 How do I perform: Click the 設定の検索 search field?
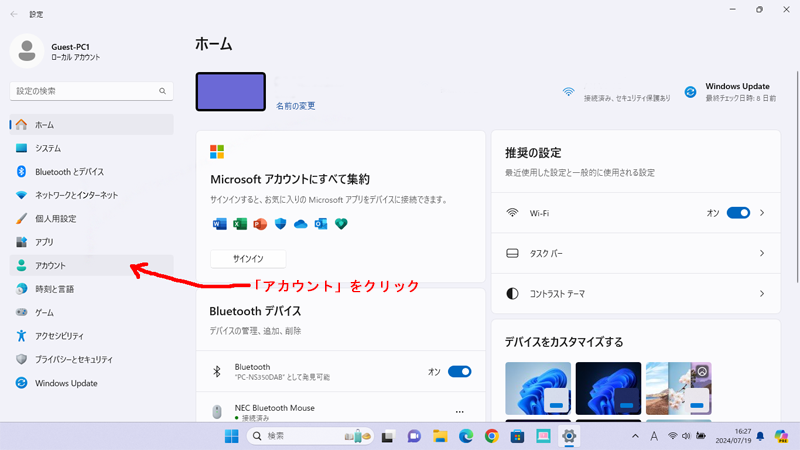click(85, 91)
